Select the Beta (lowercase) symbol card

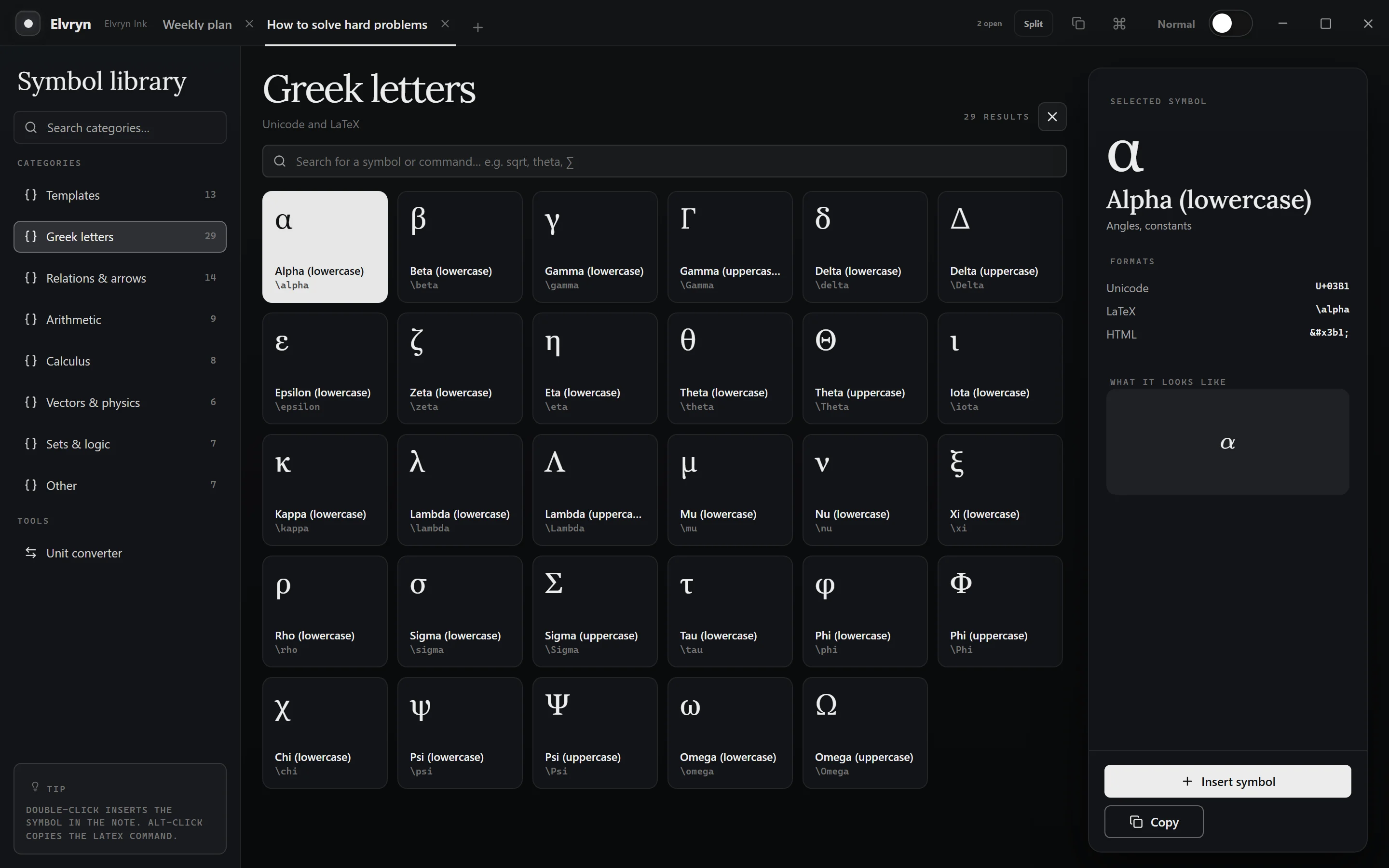pos(460,247)
